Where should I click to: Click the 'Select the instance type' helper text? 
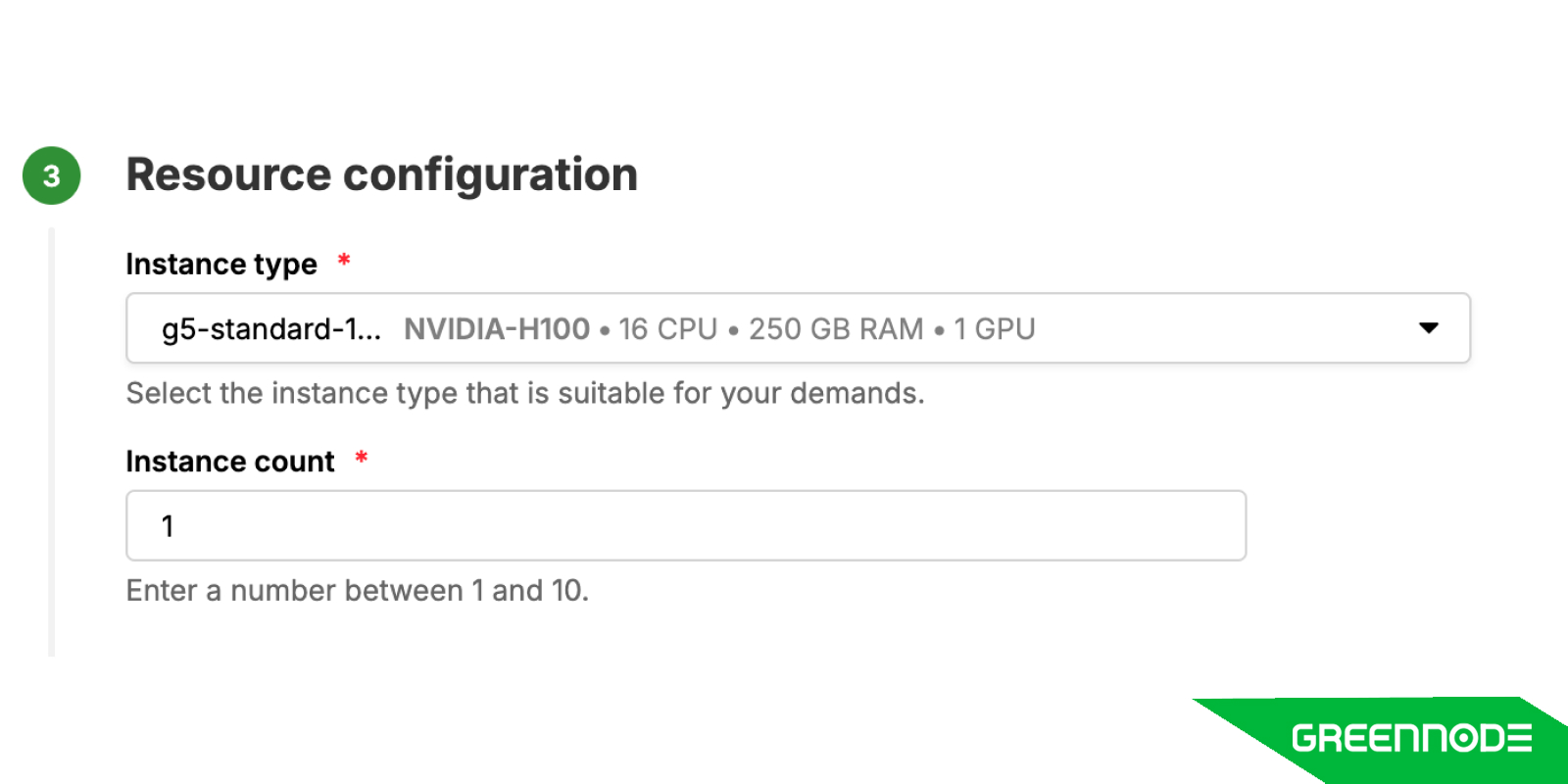pyautogui.click(x=525, y=393)
